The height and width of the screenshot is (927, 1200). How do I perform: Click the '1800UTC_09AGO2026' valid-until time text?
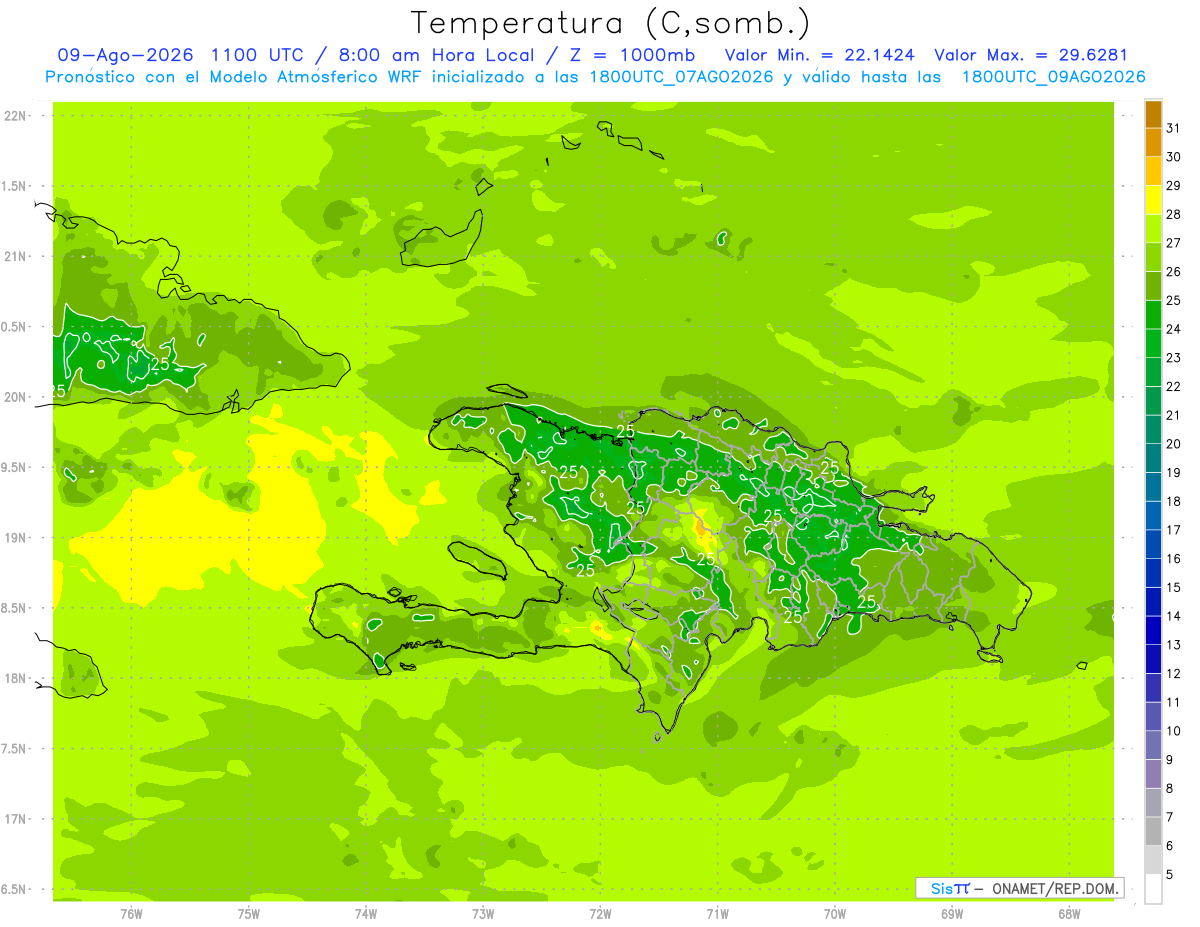coord(1053,77)
